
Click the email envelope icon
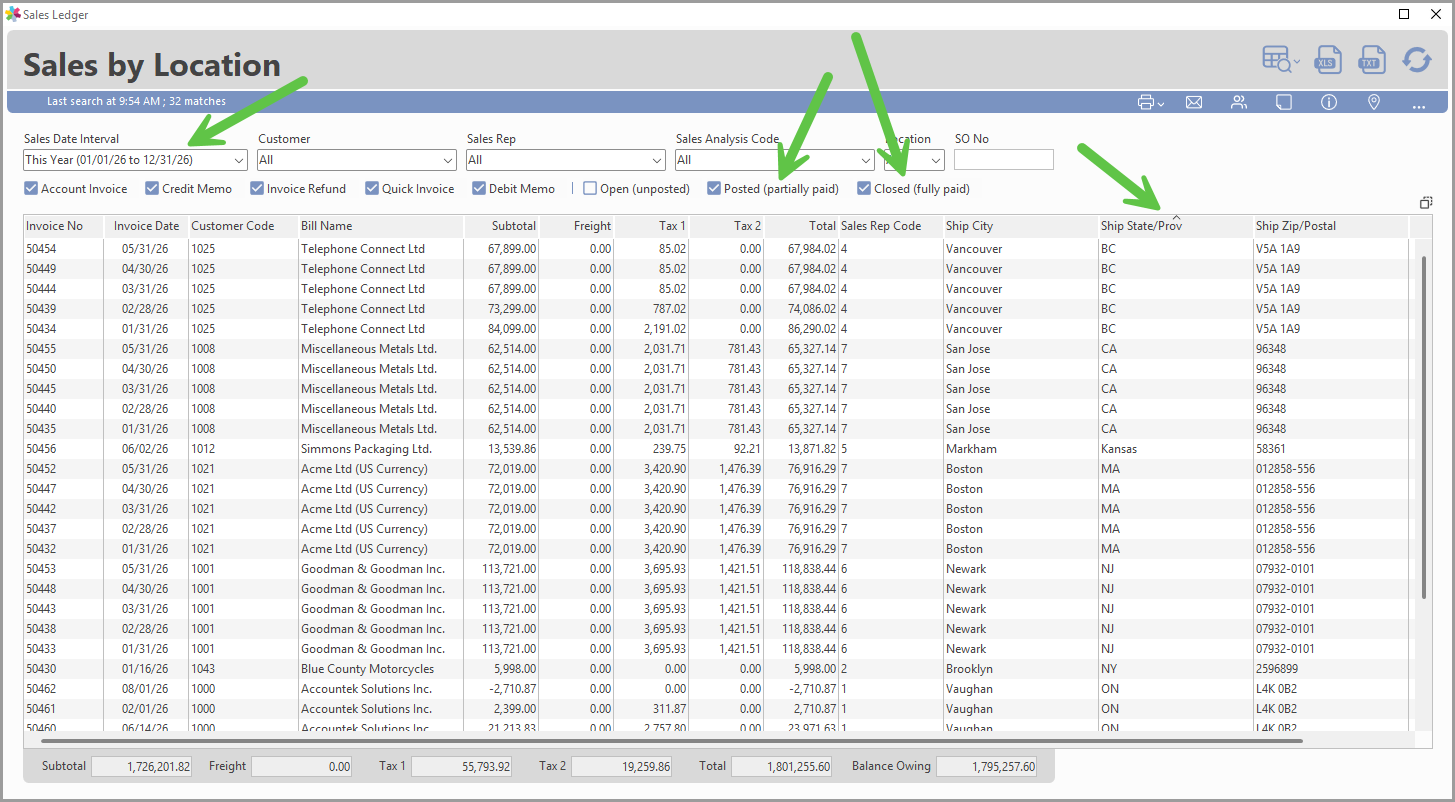coord(1194,102)
